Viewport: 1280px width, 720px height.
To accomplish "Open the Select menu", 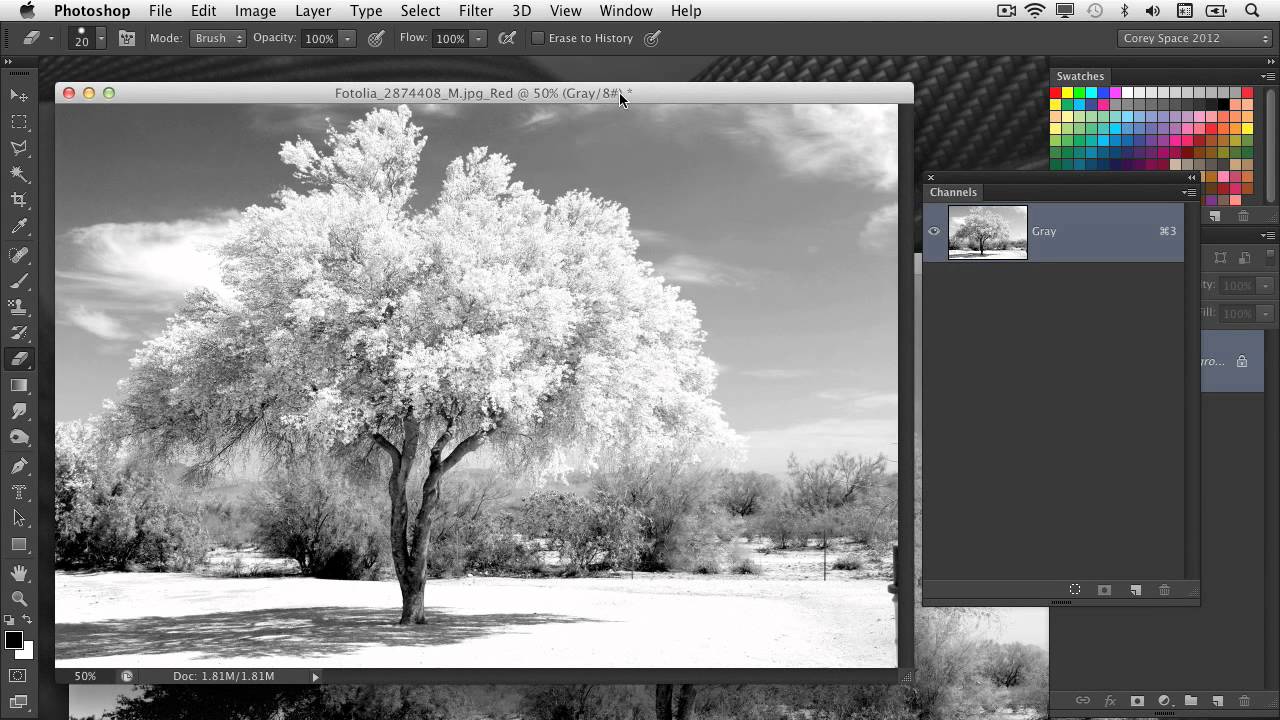I will tap(420, 10).
